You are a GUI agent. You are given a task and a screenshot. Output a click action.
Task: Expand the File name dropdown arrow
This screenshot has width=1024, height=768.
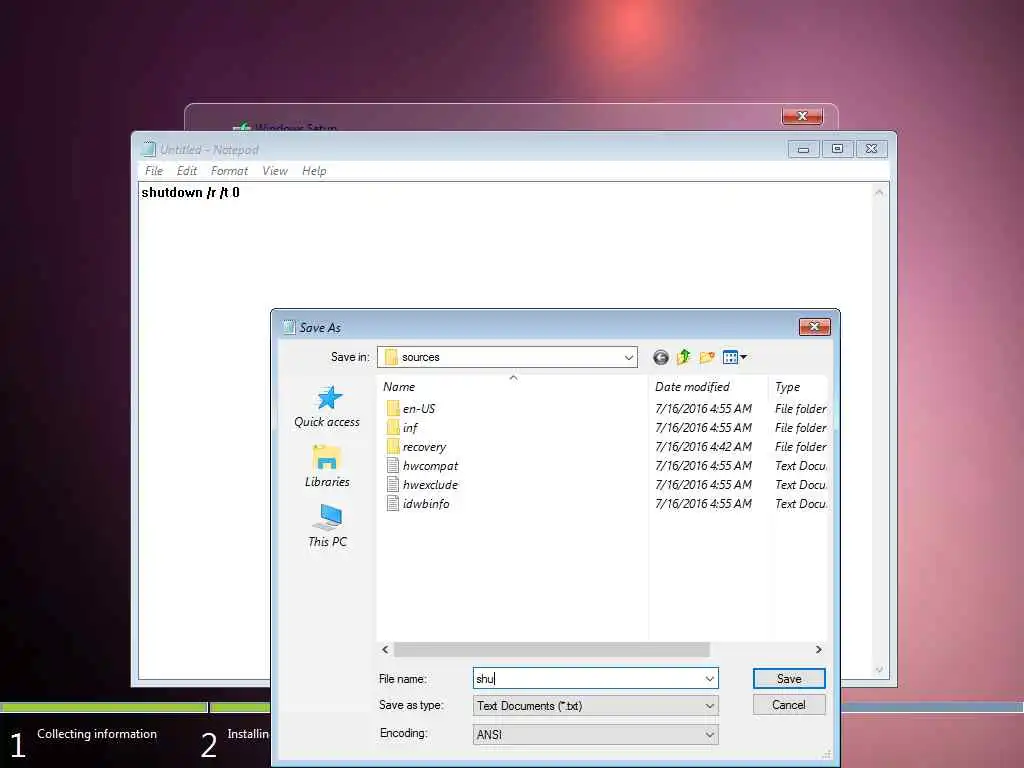[x=709, y=679]
